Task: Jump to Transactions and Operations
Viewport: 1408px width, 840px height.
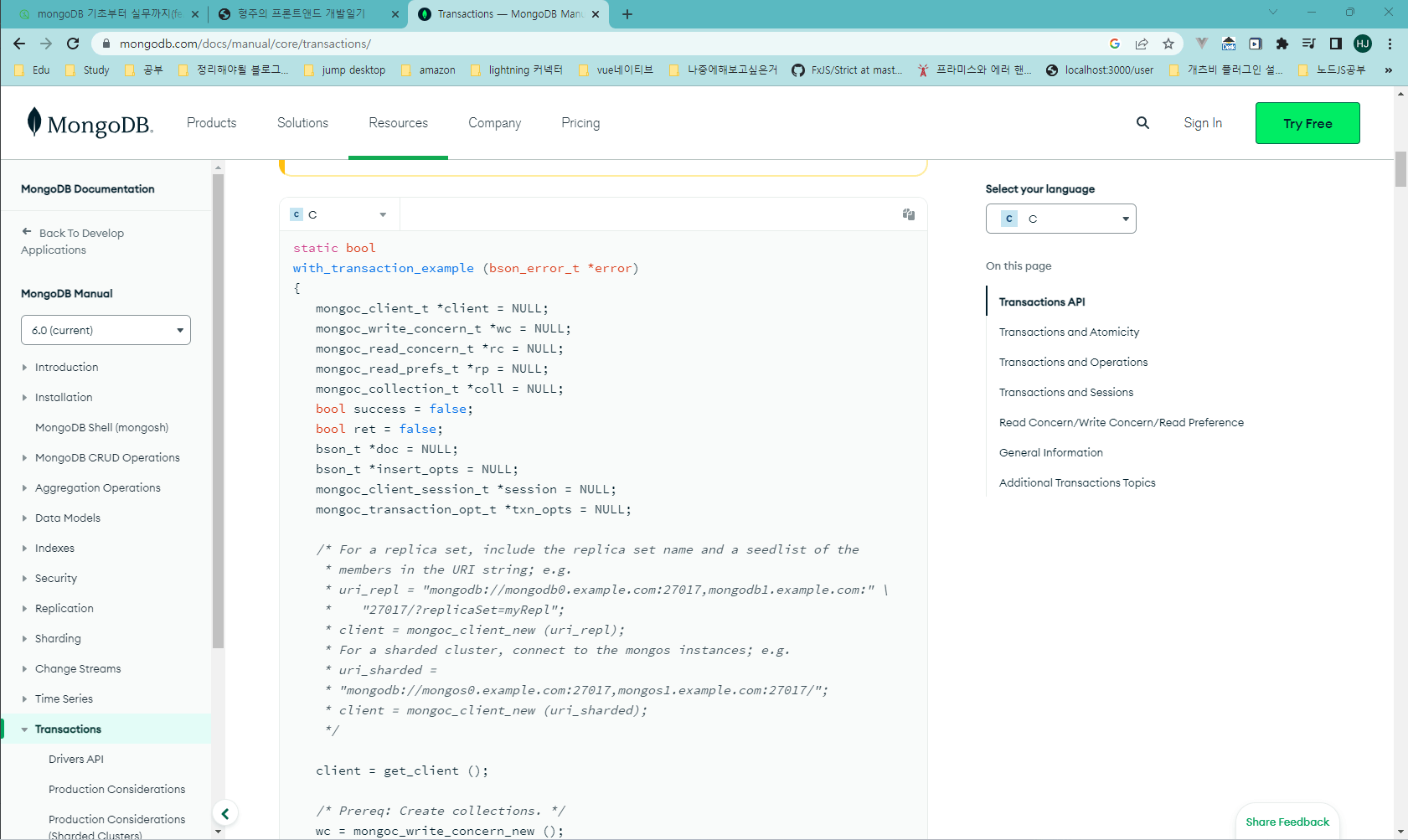Action: click(1073, 363)
